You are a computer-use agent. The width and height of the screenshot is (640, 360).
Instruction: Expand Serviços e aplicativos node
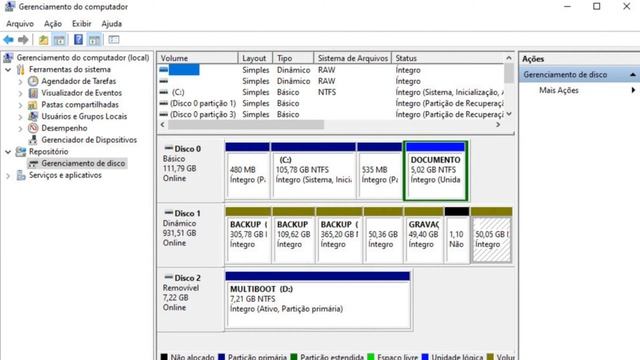8,176
